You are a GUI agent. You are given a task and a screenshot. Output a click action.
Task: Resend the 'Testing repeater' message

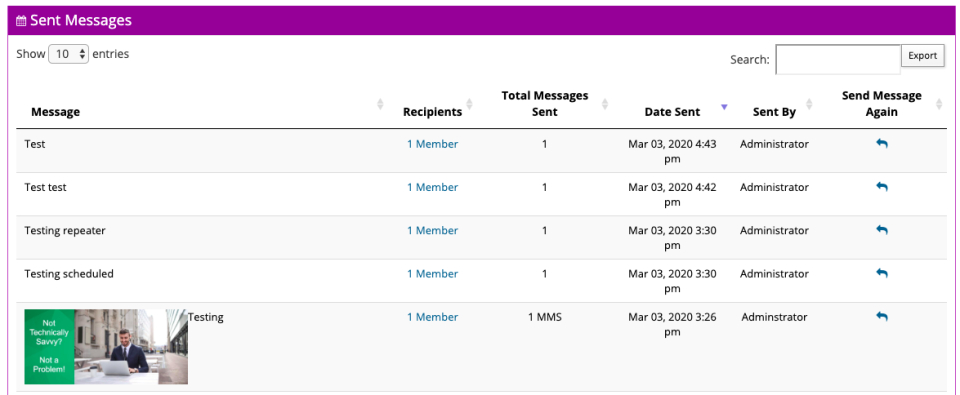[x=882, y=230]
